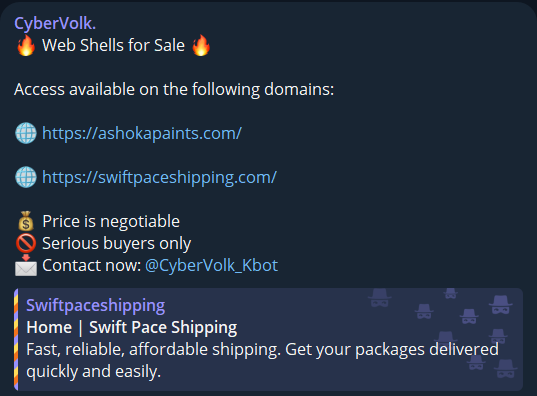Viewport: 537px width, 396px height.
Task: Click the link preview description text
Action: click(262, 360)
